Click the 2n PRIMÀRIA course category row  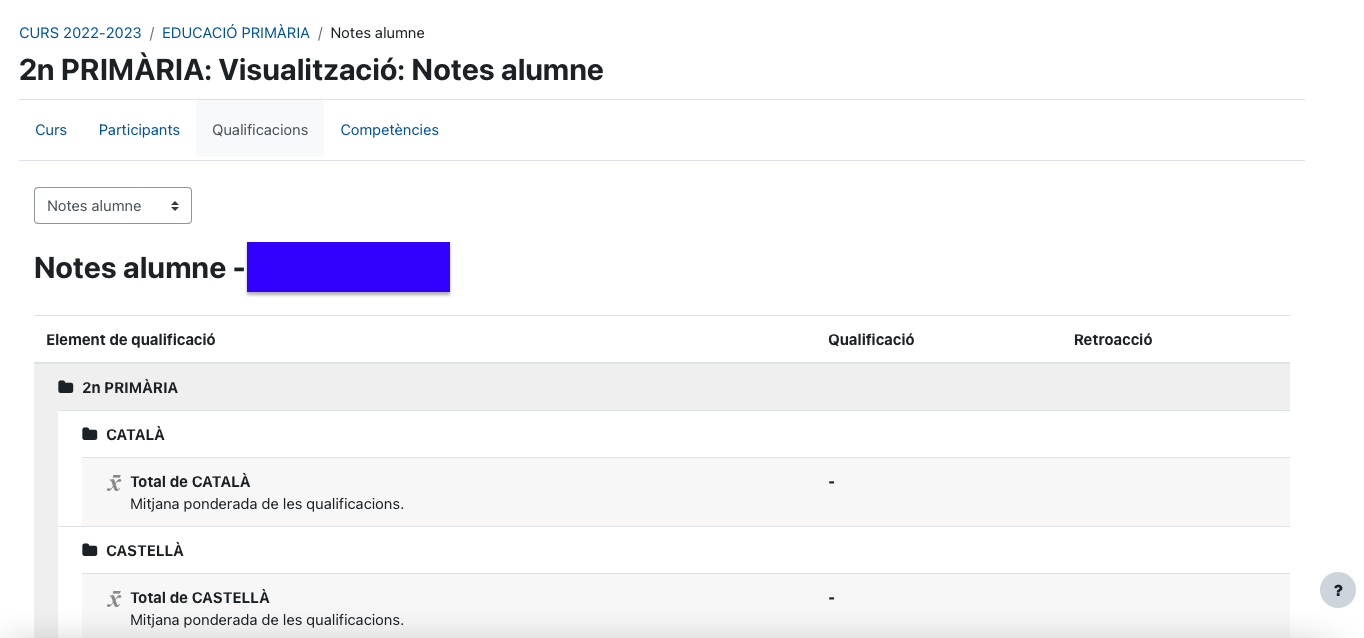130,388
